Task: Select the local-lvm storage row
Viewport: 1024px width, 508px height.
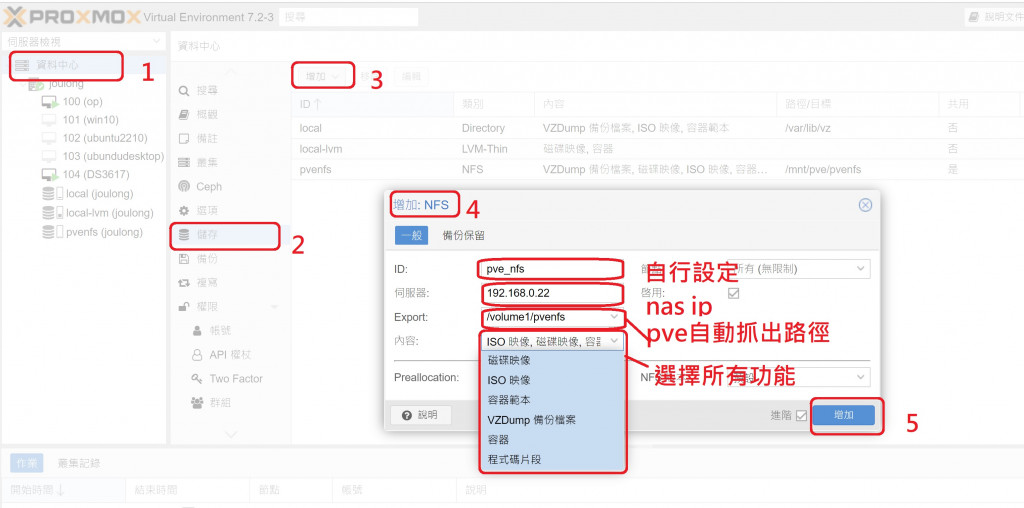Action: click(x=656, y=149)
